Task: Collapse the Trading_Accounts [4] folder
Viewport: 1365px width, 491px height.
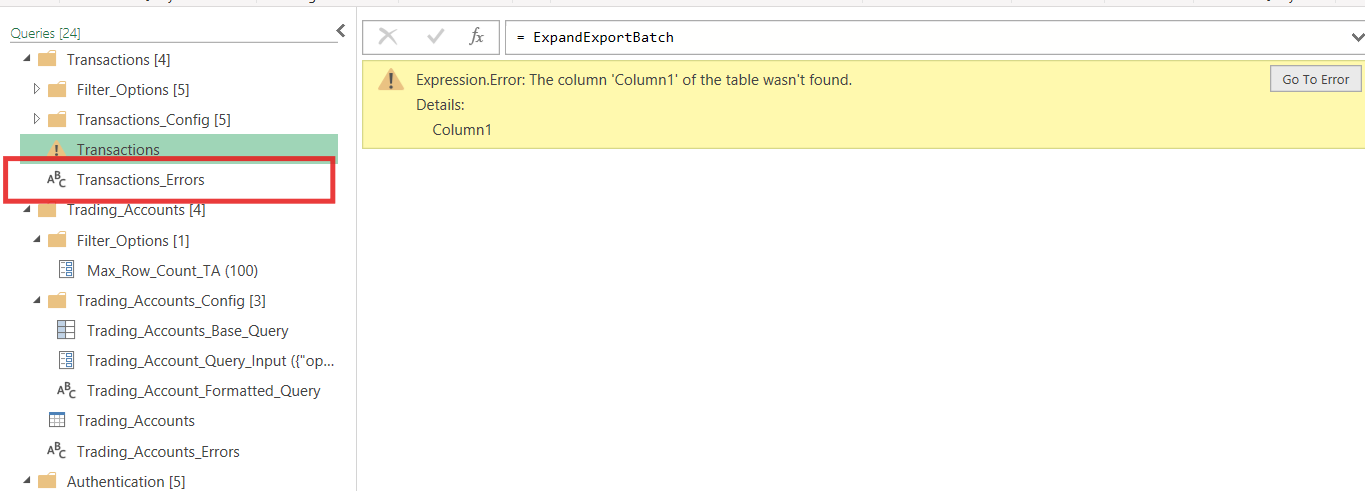Action: (x=26, y=210)
